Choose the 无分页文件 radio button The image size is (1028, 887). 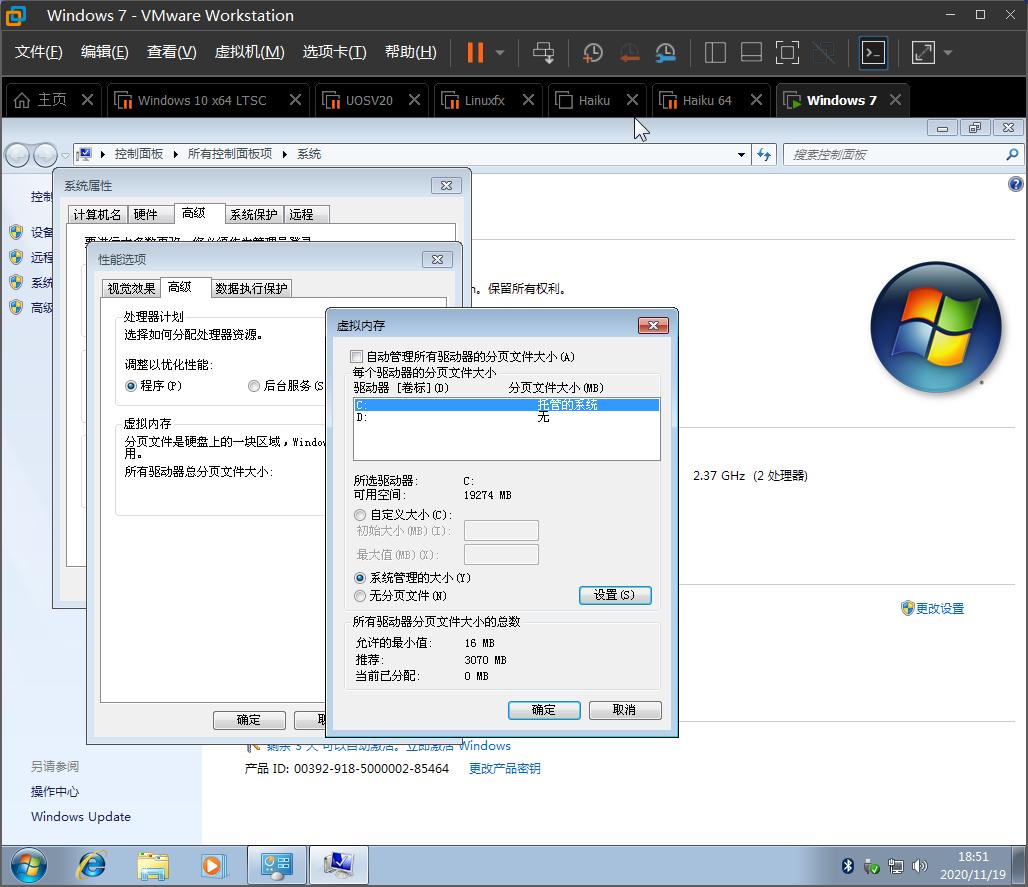click(x=360, y=596)
